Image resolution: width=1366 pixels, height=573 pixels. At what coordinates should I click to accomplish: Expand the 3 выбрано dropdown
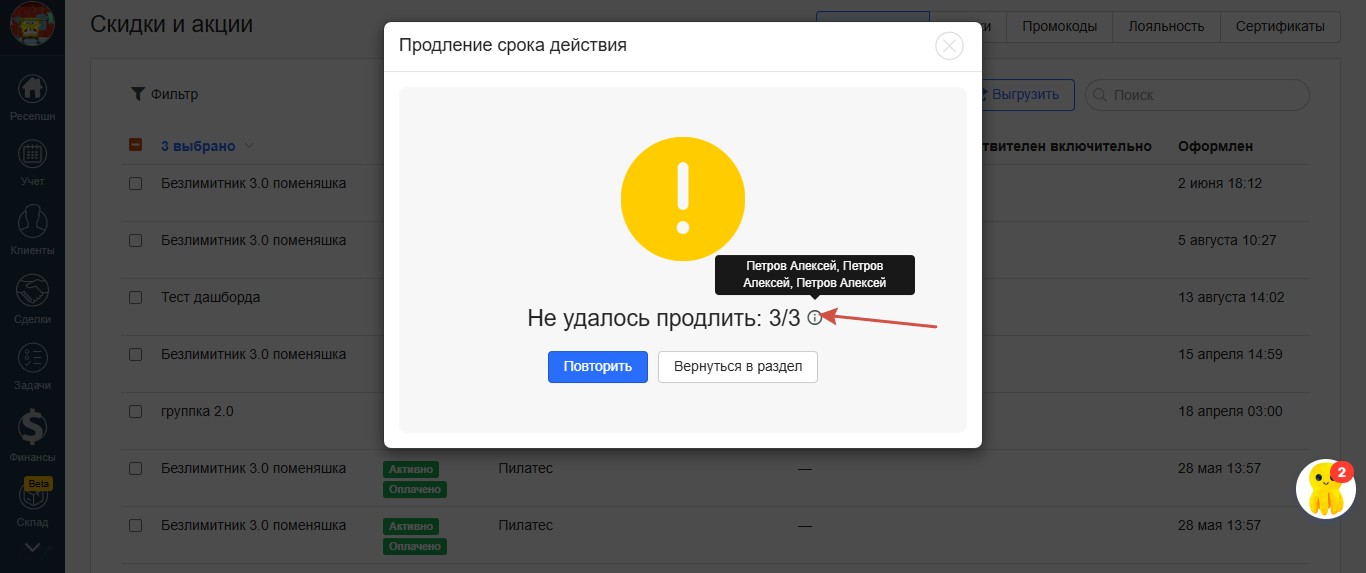(249, 146)
